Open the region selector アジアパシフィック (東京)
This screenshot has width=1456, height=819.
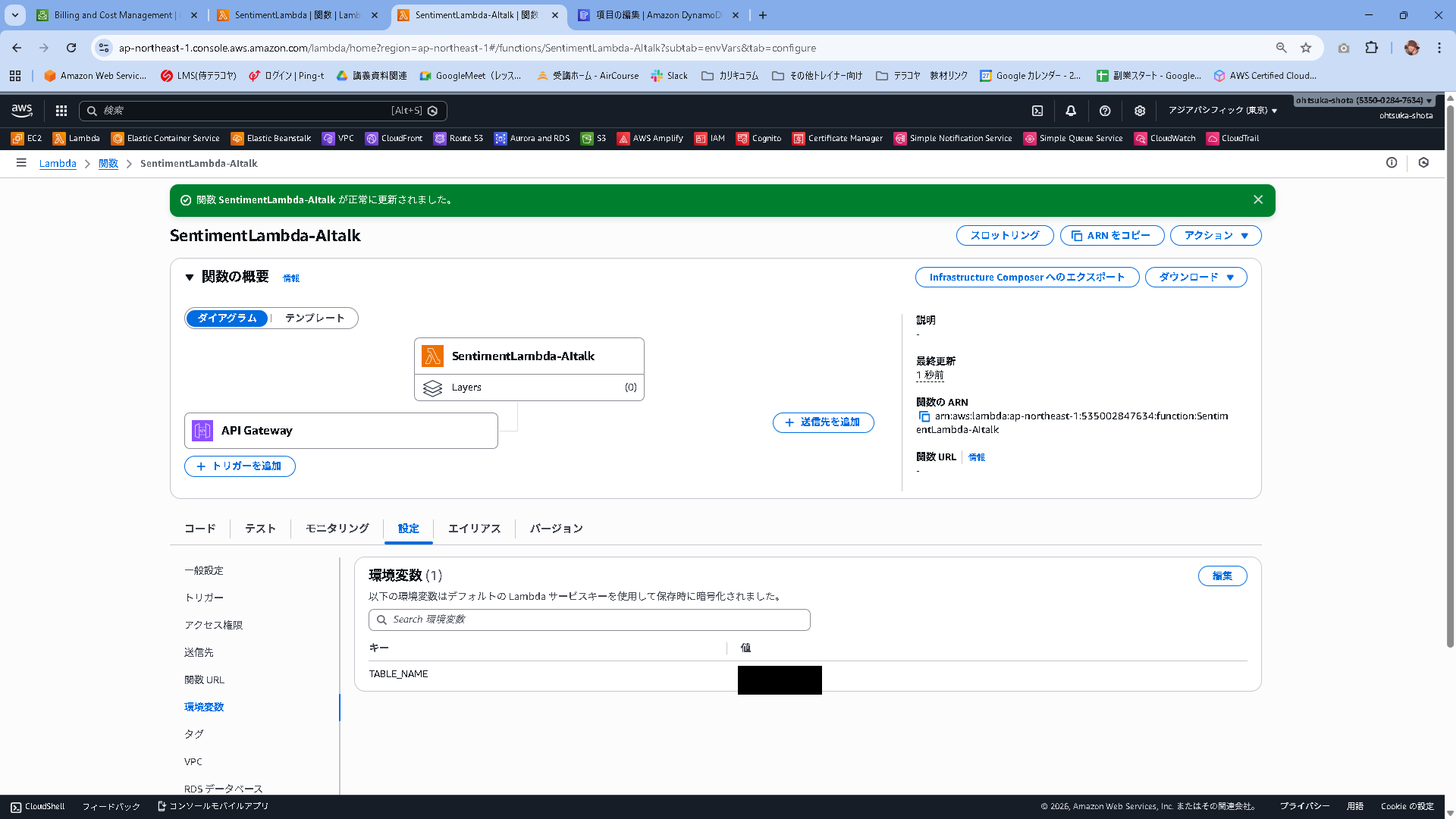click(x=1222, y=111)
